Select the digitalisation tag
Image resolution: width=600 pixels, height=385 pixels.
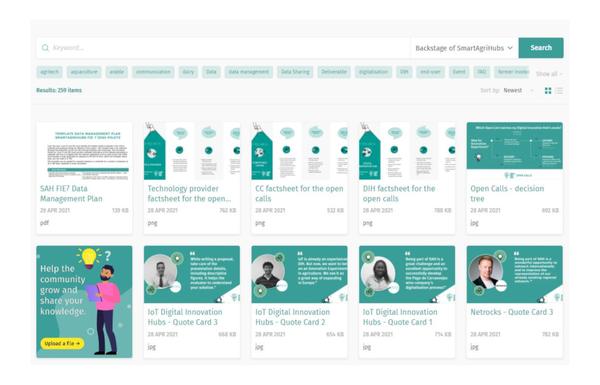373,72
